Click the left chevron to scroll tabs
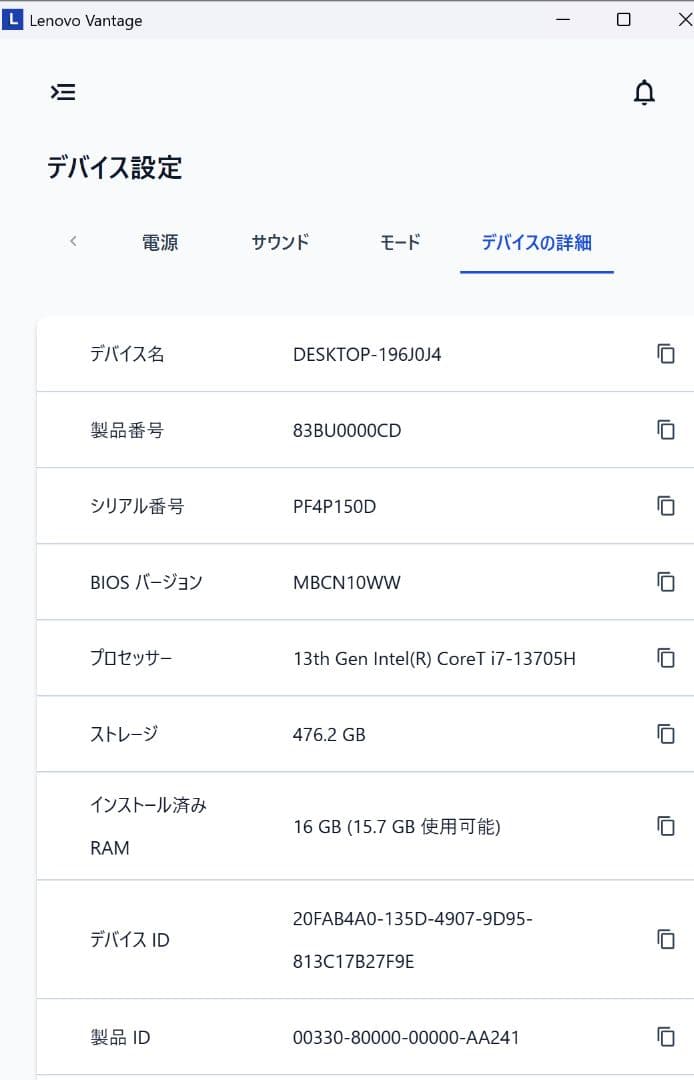Image resolution: width=694 pixels, height=1080 pixels. pyautogui.click(x=72, y=241)
